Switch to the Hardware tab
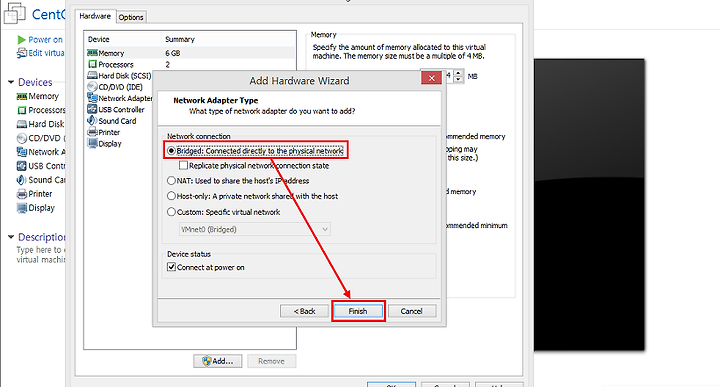 click(95, 16)
